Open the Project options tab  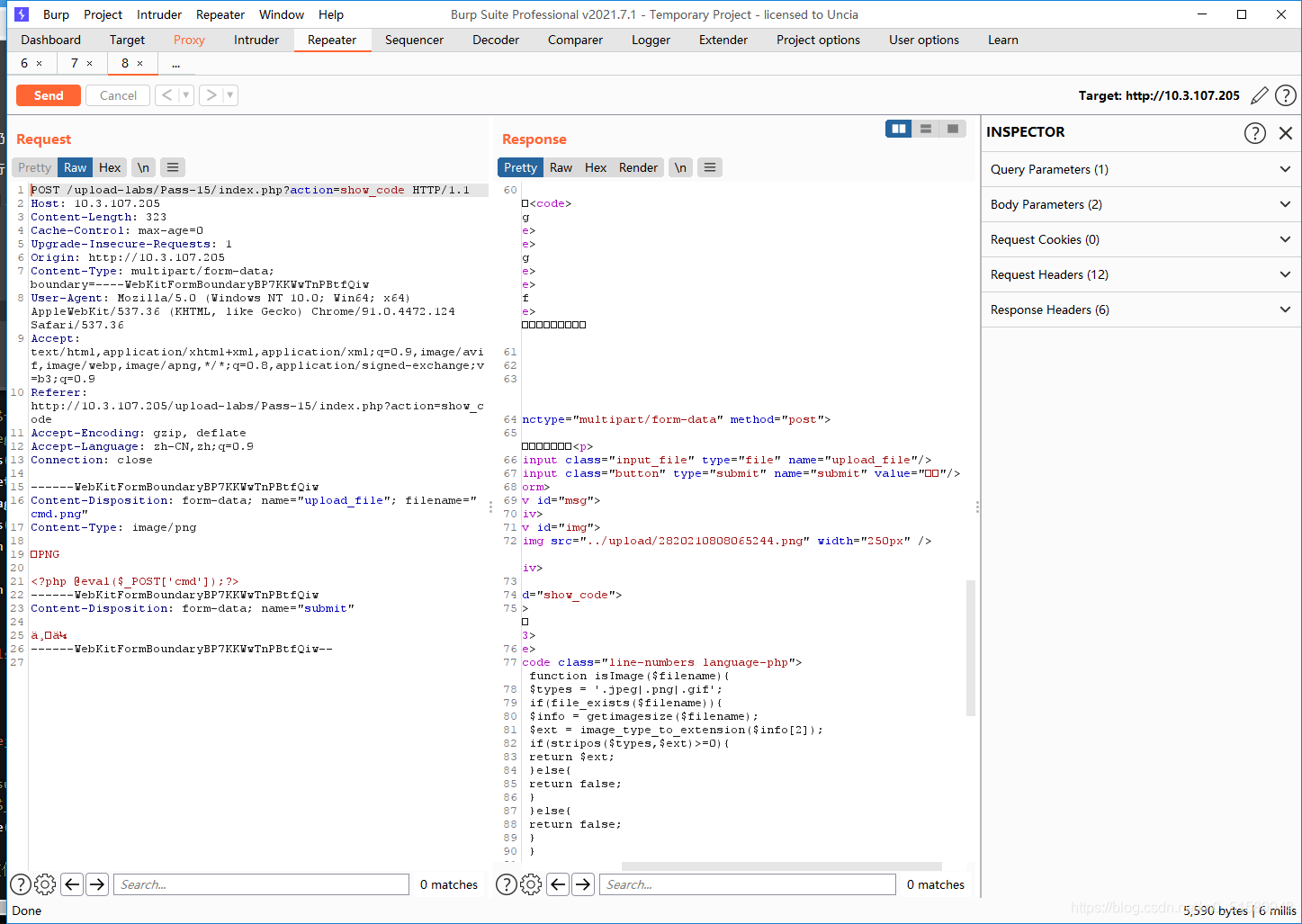coord(818,40)
